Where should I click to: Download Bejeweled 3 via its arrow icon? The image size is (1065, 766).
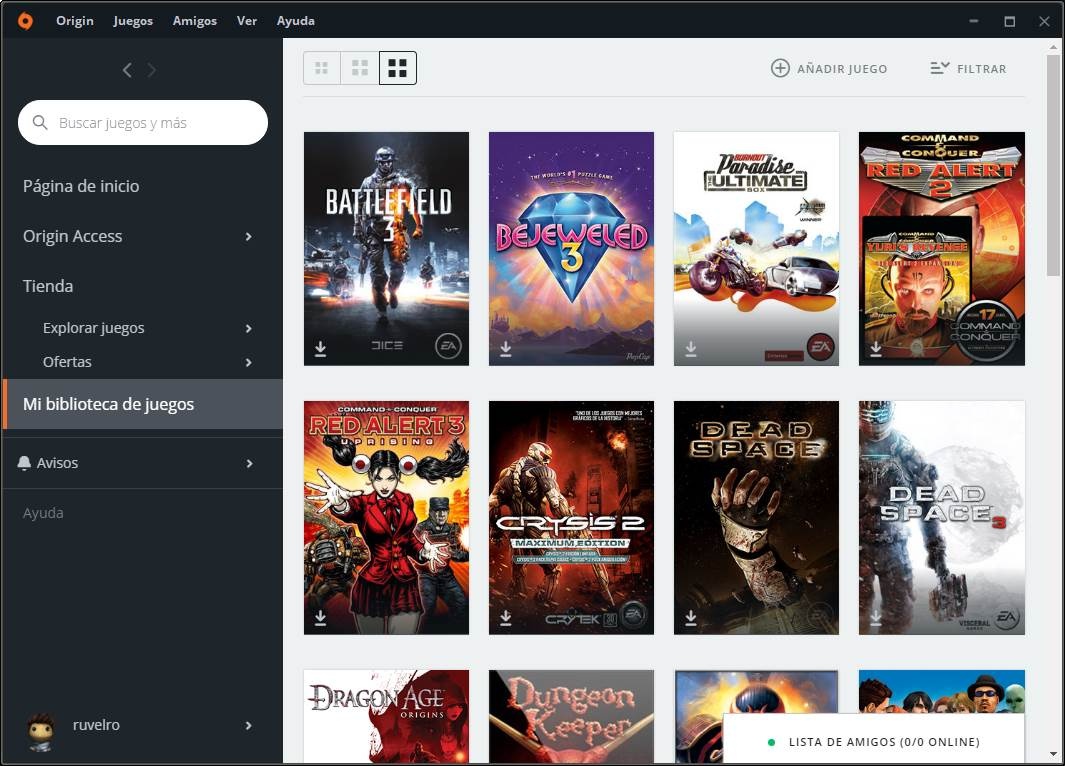tap(506, 349)
